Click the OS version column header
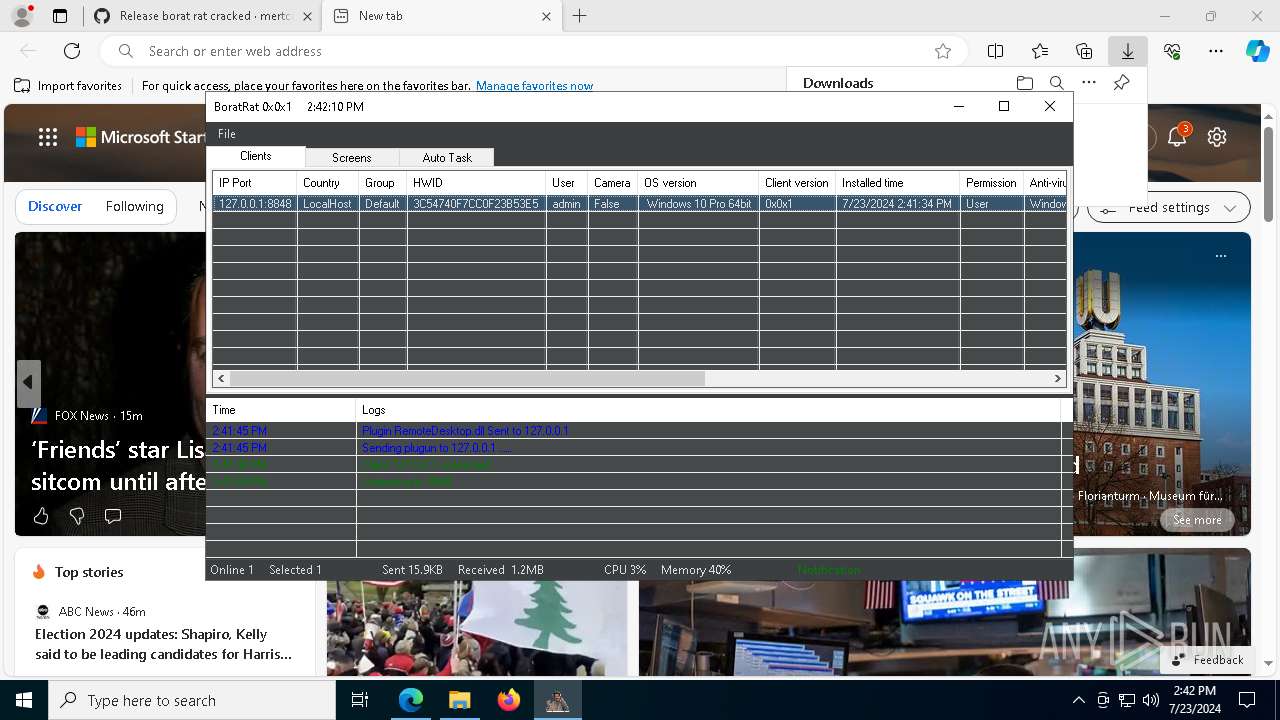Image resolution: width=1280 pixels, height=720 pixels. click(x=698, y=183)
